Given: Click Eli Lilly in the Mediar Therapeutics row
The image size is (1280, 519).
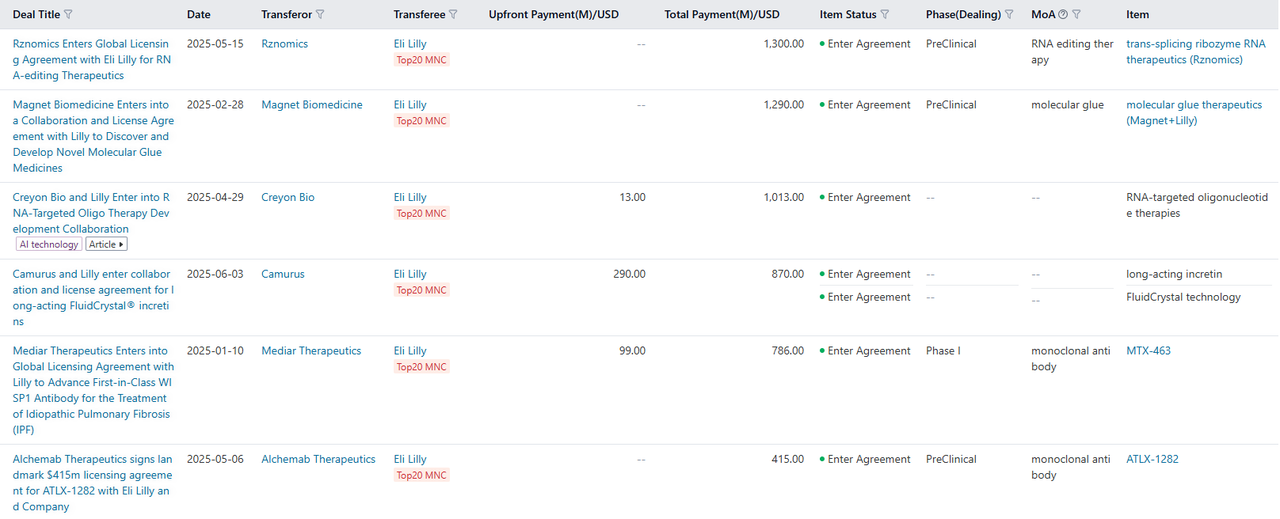Looking at the screenshot, I should (410, 351).
